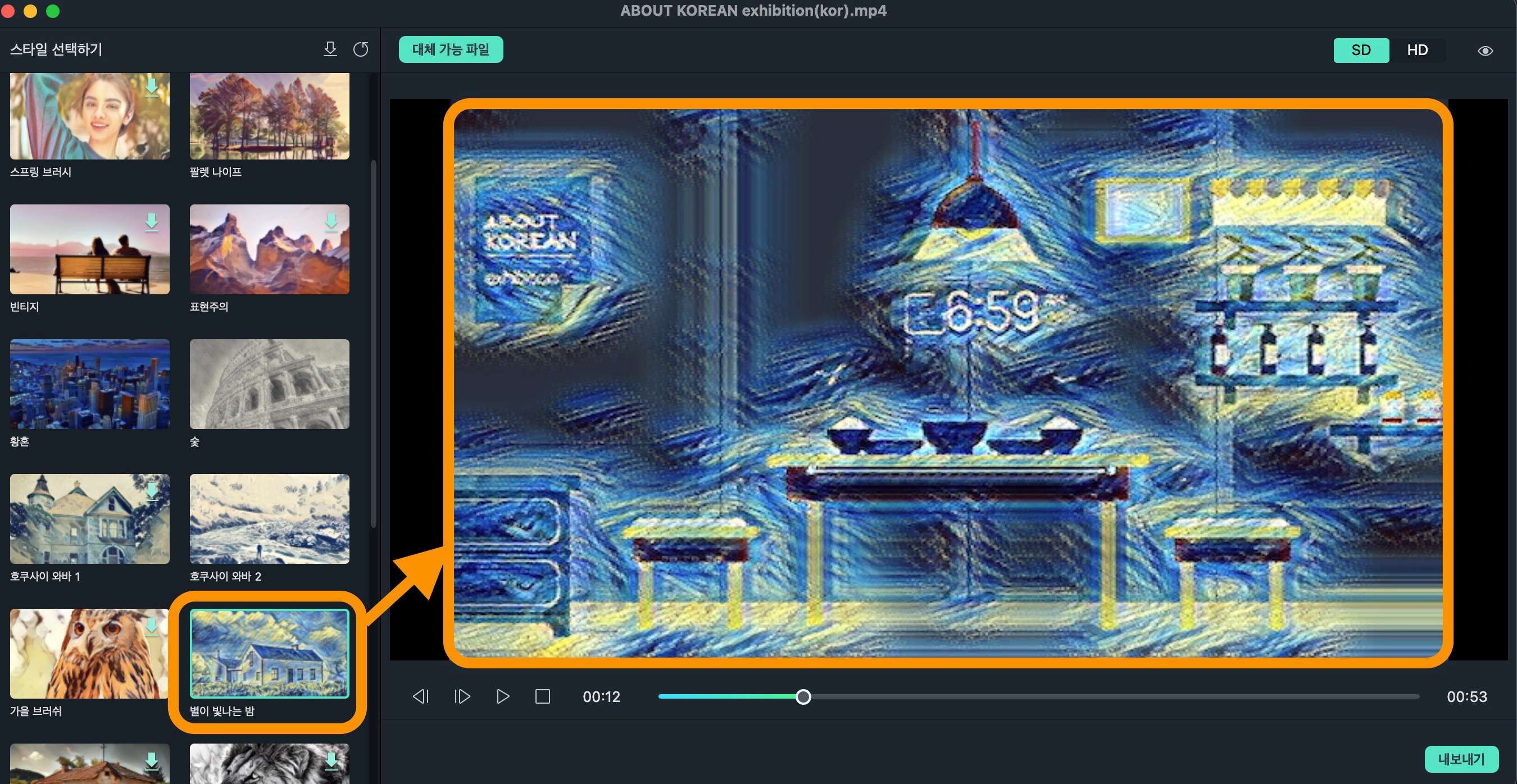Switch quality to SD
1517x784 pixels.
(1360, 50)
